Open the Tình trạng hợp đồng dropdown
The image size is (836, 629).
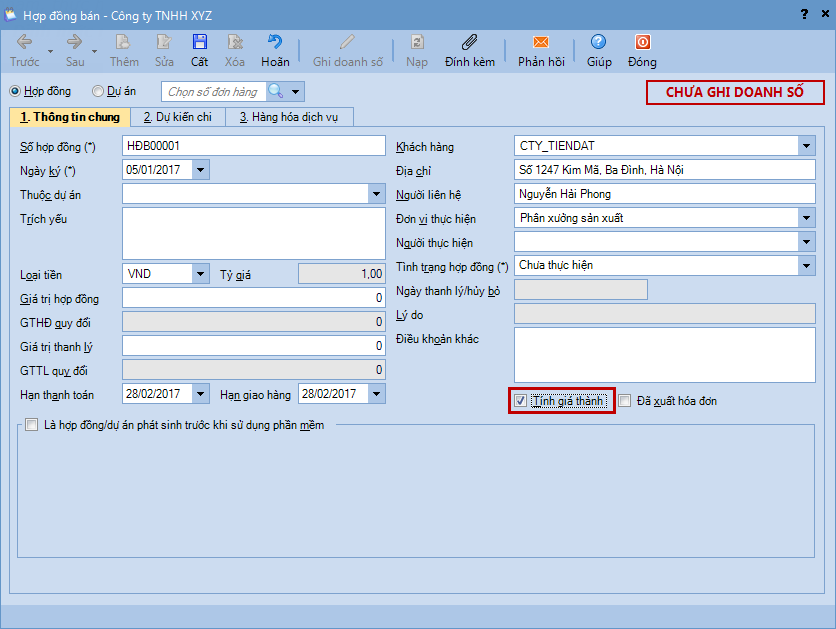tap(806, 266)
